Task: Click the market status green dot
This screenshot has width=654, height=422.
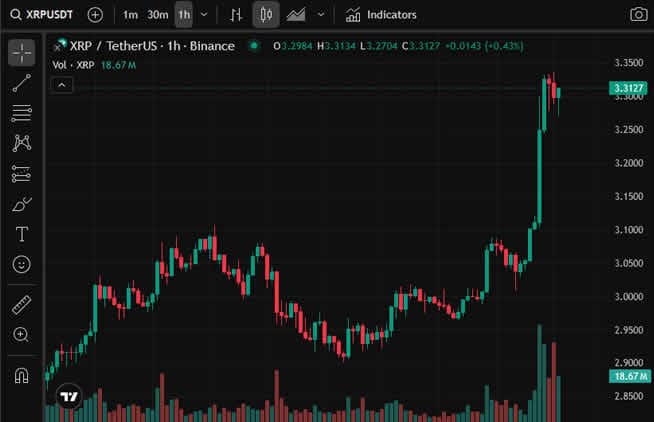Action: pos(254,45)
